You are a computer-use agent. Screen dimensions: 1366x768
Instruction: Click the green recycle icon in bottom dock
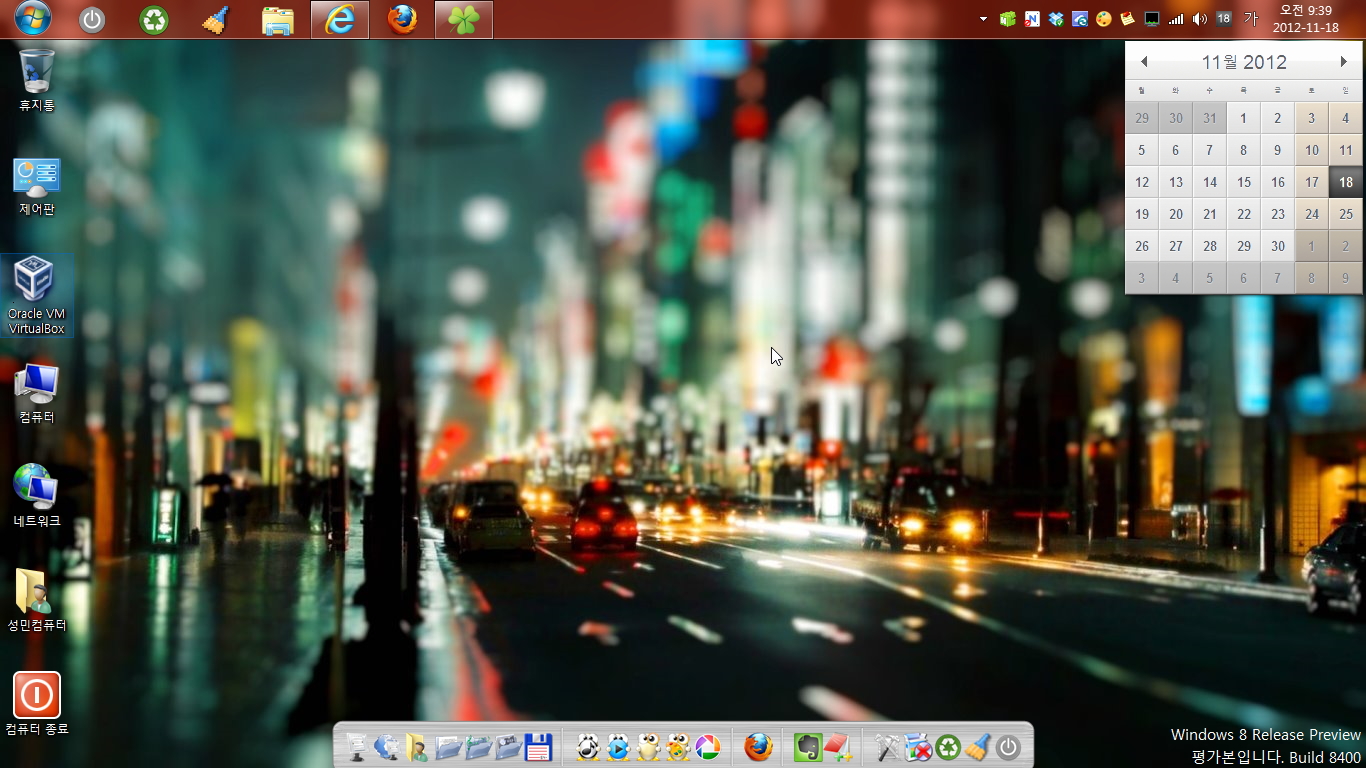pyautogui.click(x=948, y=747)
